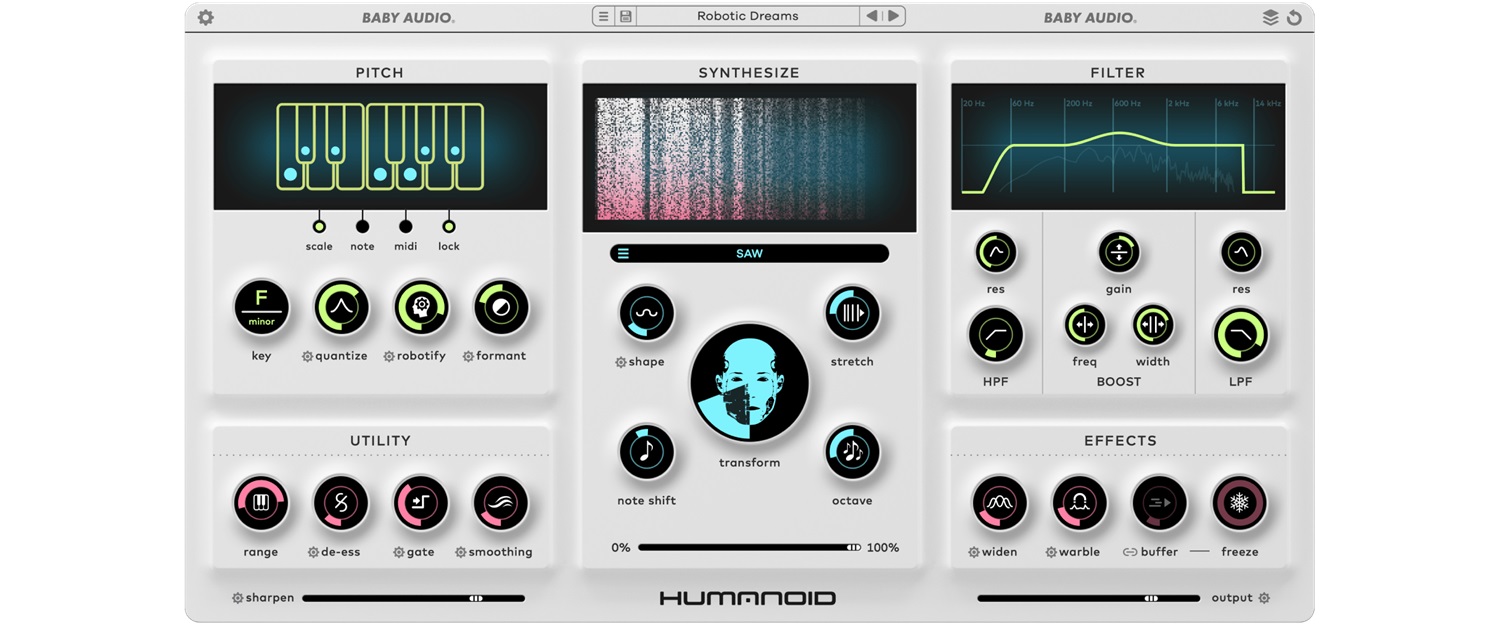This screenshot has width=1500, height=625.
Task: Toggle the midi mode button
Action: coord(405,226)
